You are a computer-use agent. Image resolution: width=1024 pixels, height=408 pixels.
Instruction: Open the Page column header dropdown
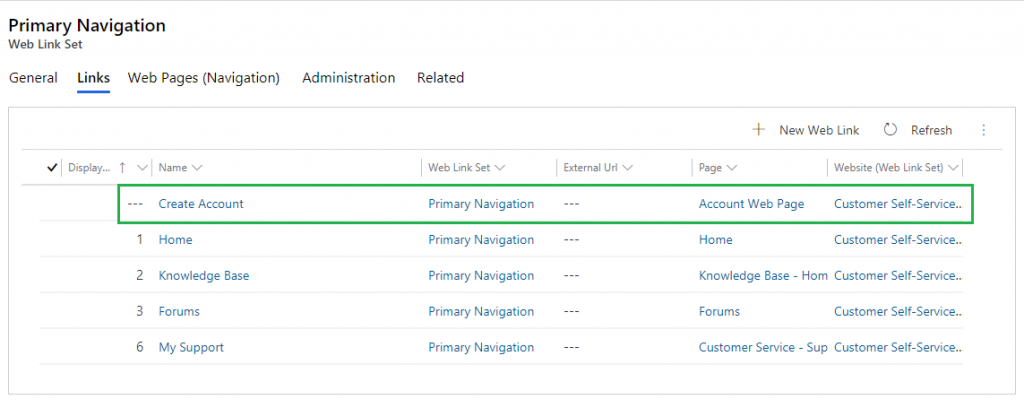tap(731, 168)
